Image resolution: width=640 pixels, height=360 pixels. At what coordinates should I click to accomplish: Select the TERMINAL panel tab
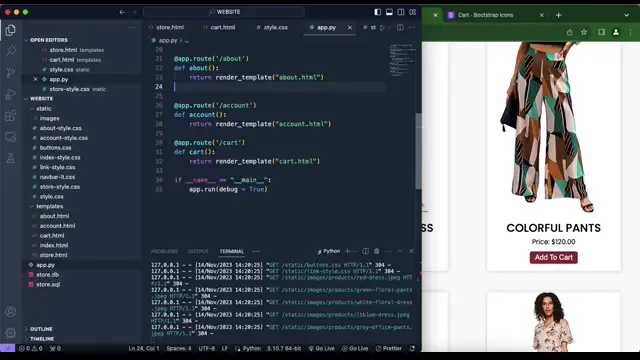coord(231,251)
